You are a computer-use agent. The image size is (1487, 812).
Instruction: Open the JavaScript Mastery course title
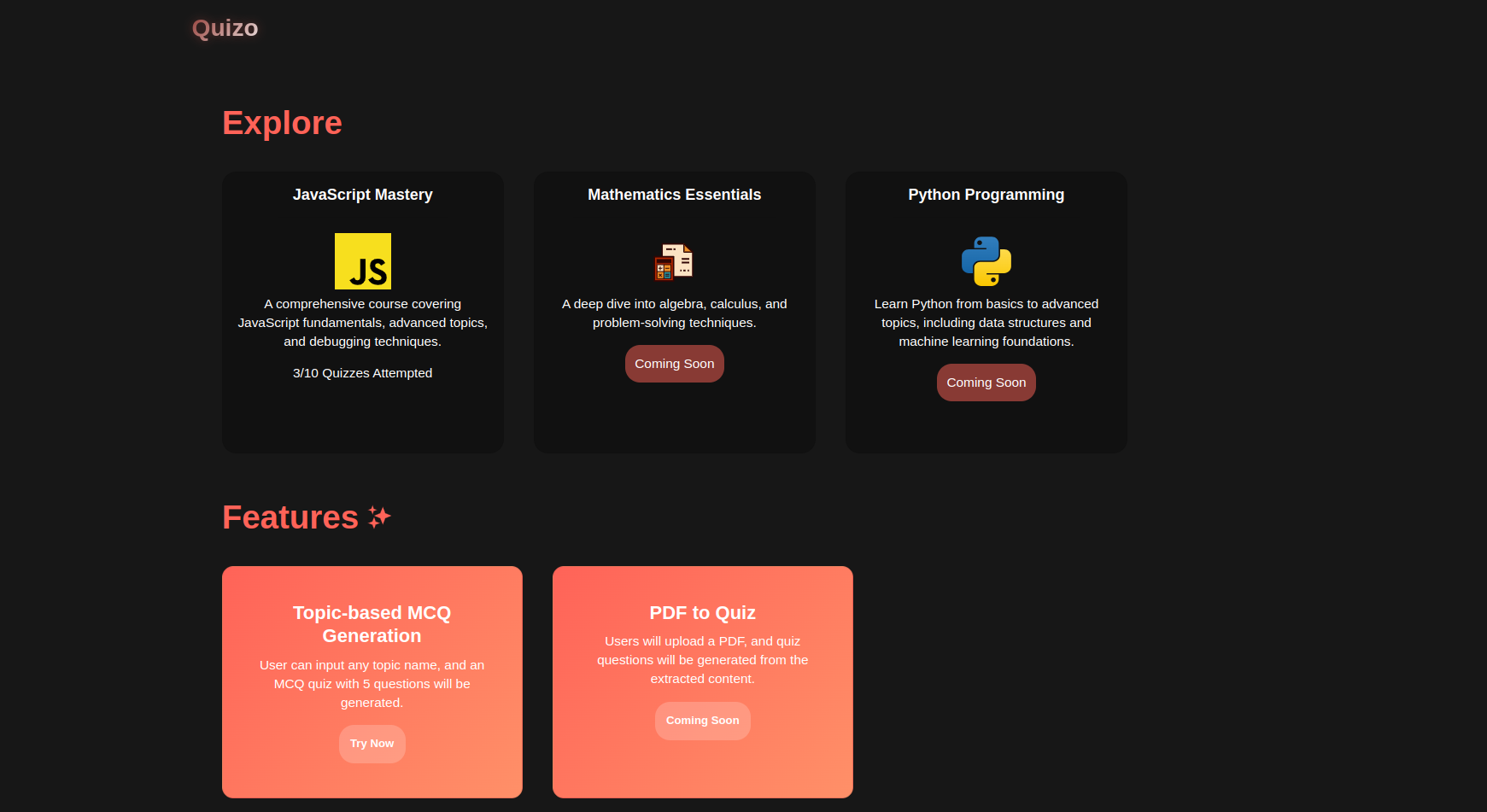(363, 195)
